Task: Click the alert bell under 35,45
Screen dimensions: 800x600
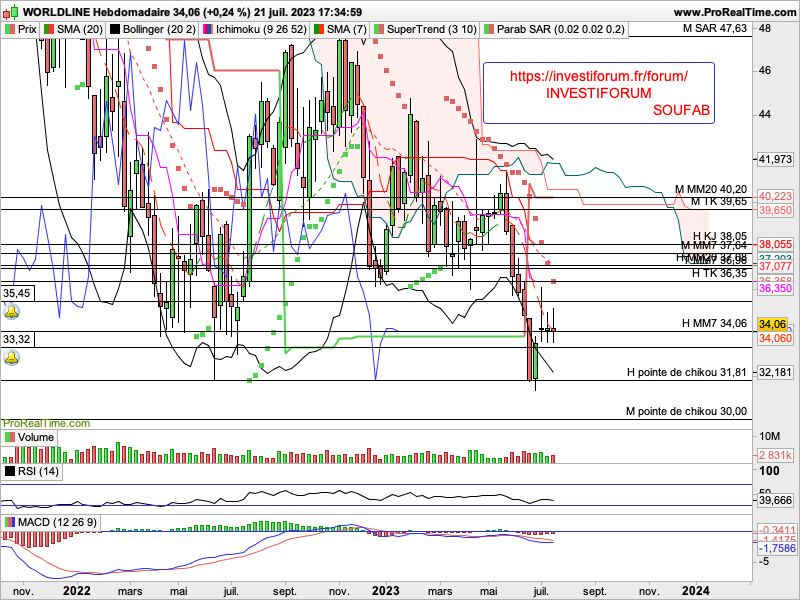Action: pos(12,311)
